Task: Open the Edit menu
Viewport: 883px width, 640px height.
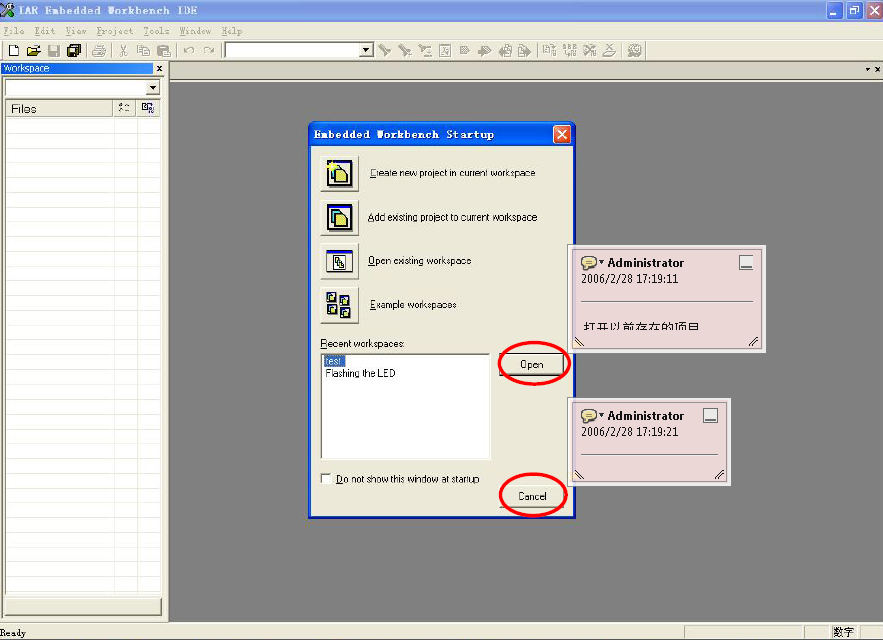Action: click(x=44, y=31)
